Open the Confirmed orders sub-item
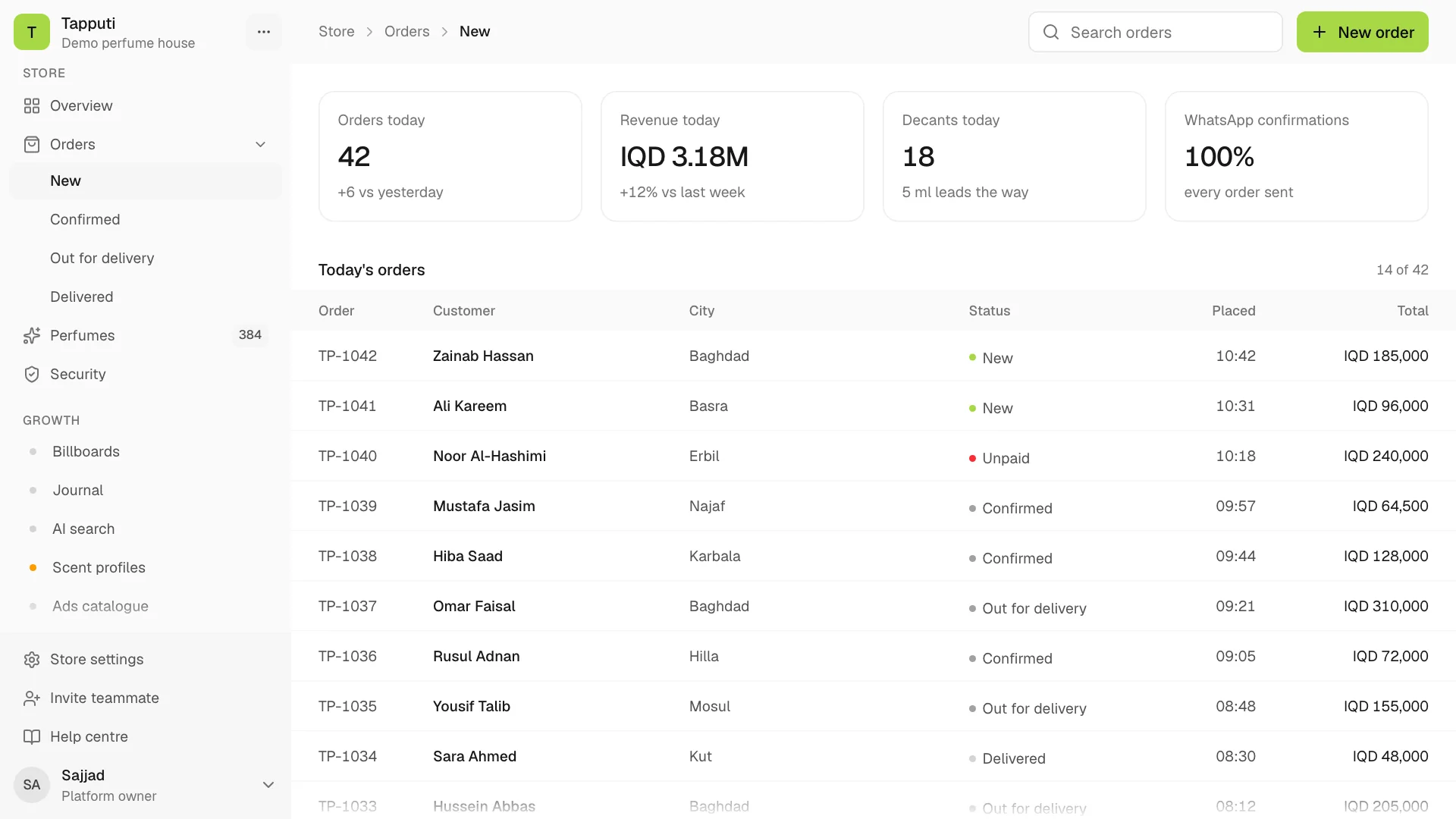 (x=146, y=219)
